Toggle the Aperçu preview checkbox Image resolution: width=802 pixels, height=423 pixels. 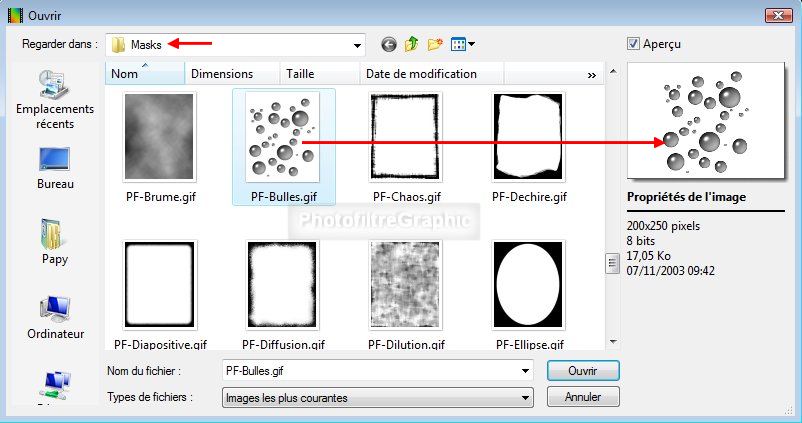(633, 43)
